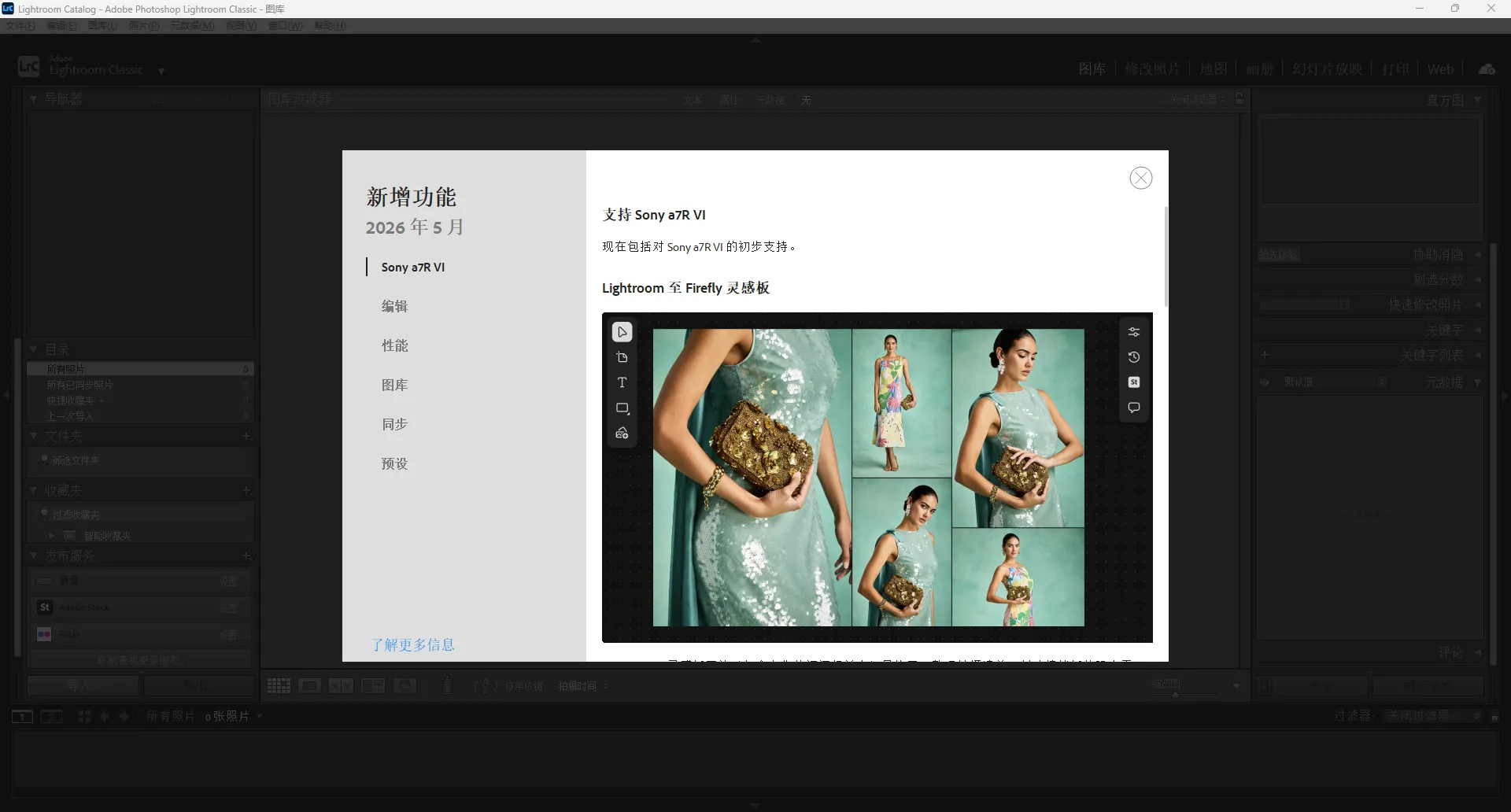Expand the 智能收藏夹 tree arrow
The image size is (1511, 812).
pos(52,535)
